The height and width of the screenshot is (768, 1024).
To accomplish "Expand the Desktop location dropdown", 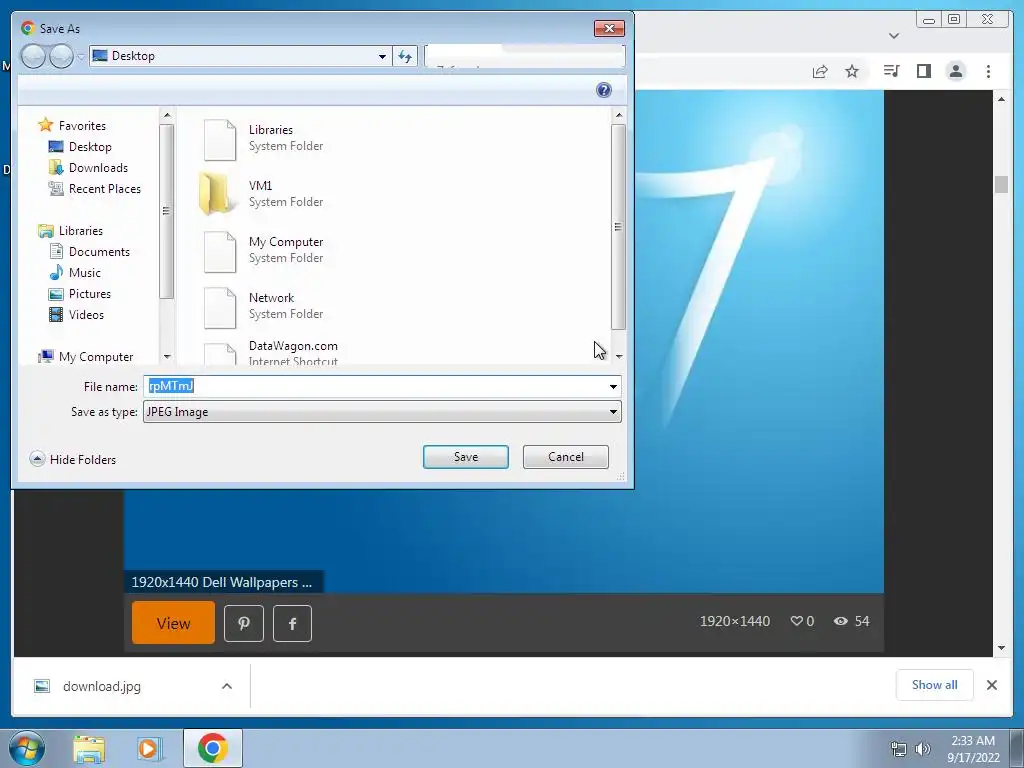I will click(x=382, y=56).
